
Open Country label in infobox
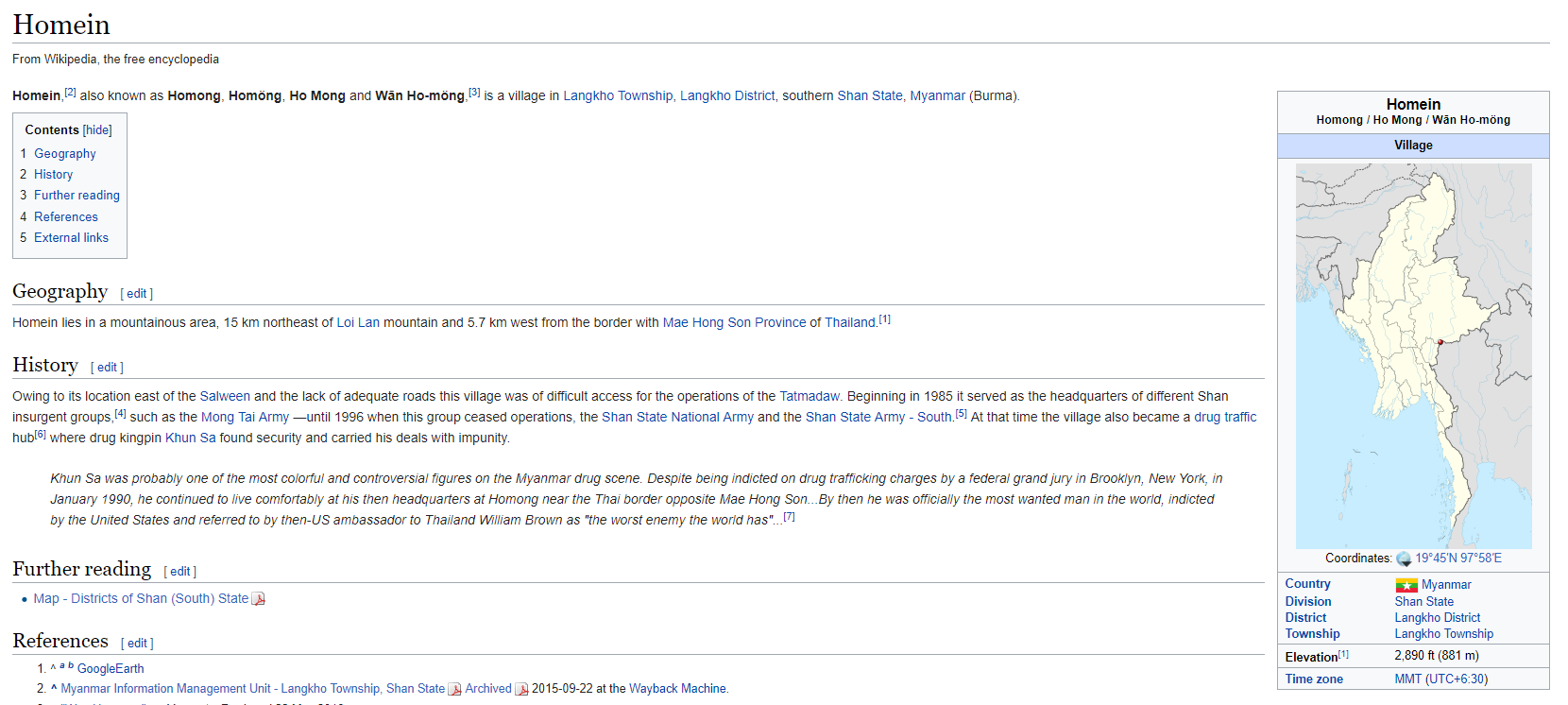[1307, 585]
